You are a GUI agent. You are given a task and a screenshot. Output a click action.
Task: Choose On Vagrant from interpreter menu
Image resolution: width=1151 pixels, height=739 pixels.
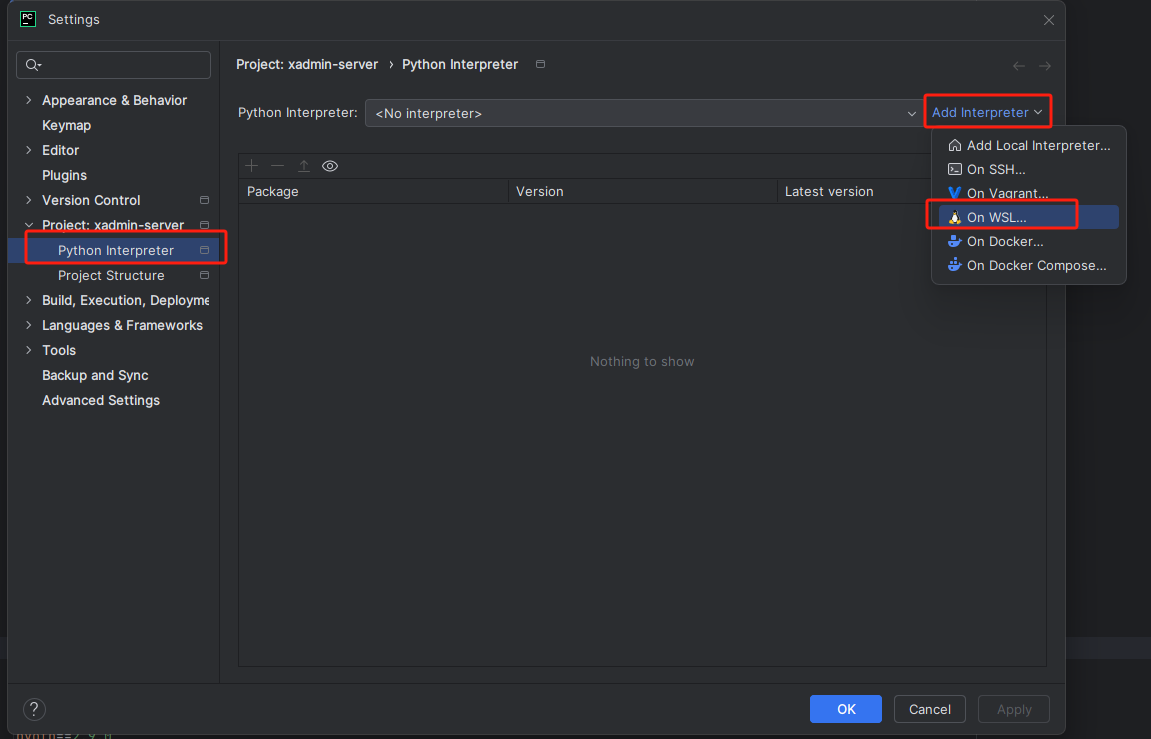pyautogui.click(x=1028, y=194)
